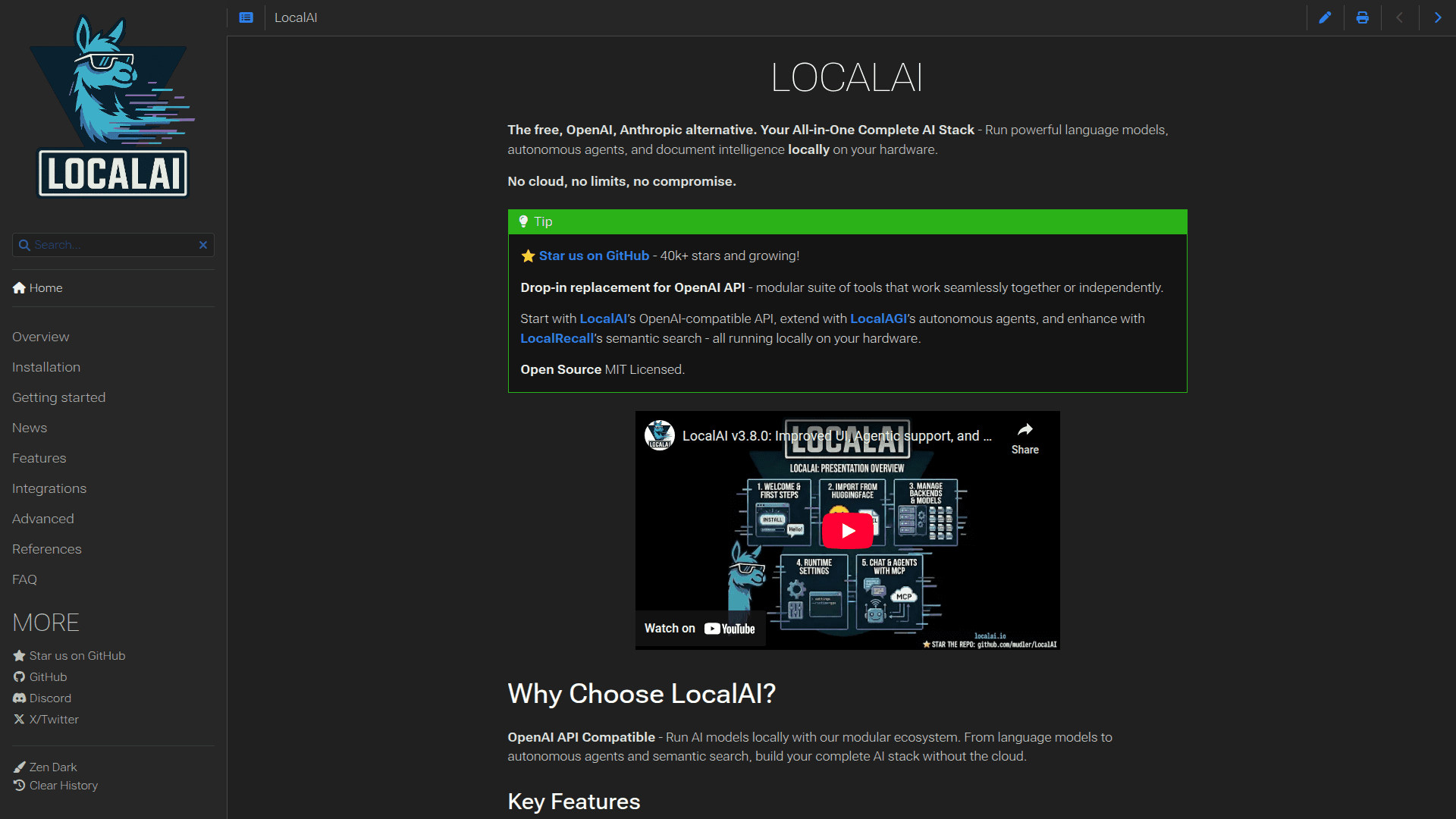Select the Home icon in the sidebar
Image resolution: width=1456 pixels, height=819 pixels.
pos(18,287)
